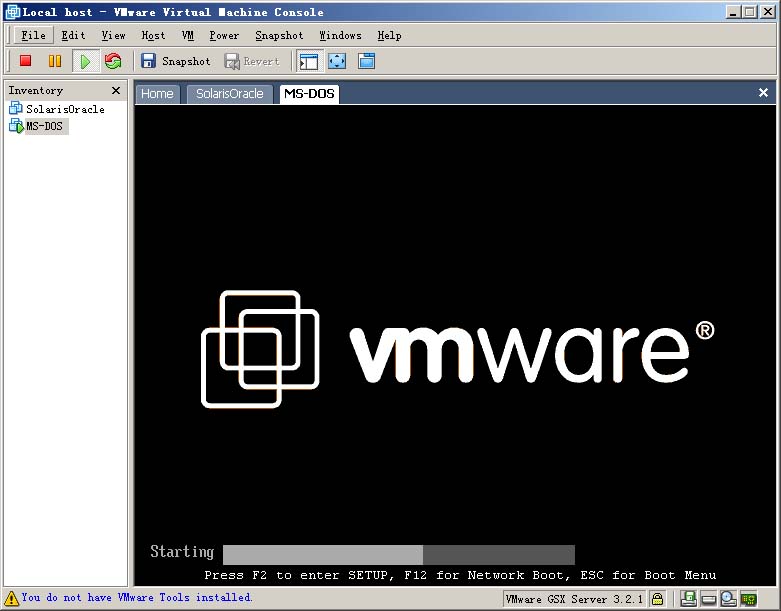Click the VMware GSX Server 3.2.1 status text
The image size is (781, 611).
(574, 599)
